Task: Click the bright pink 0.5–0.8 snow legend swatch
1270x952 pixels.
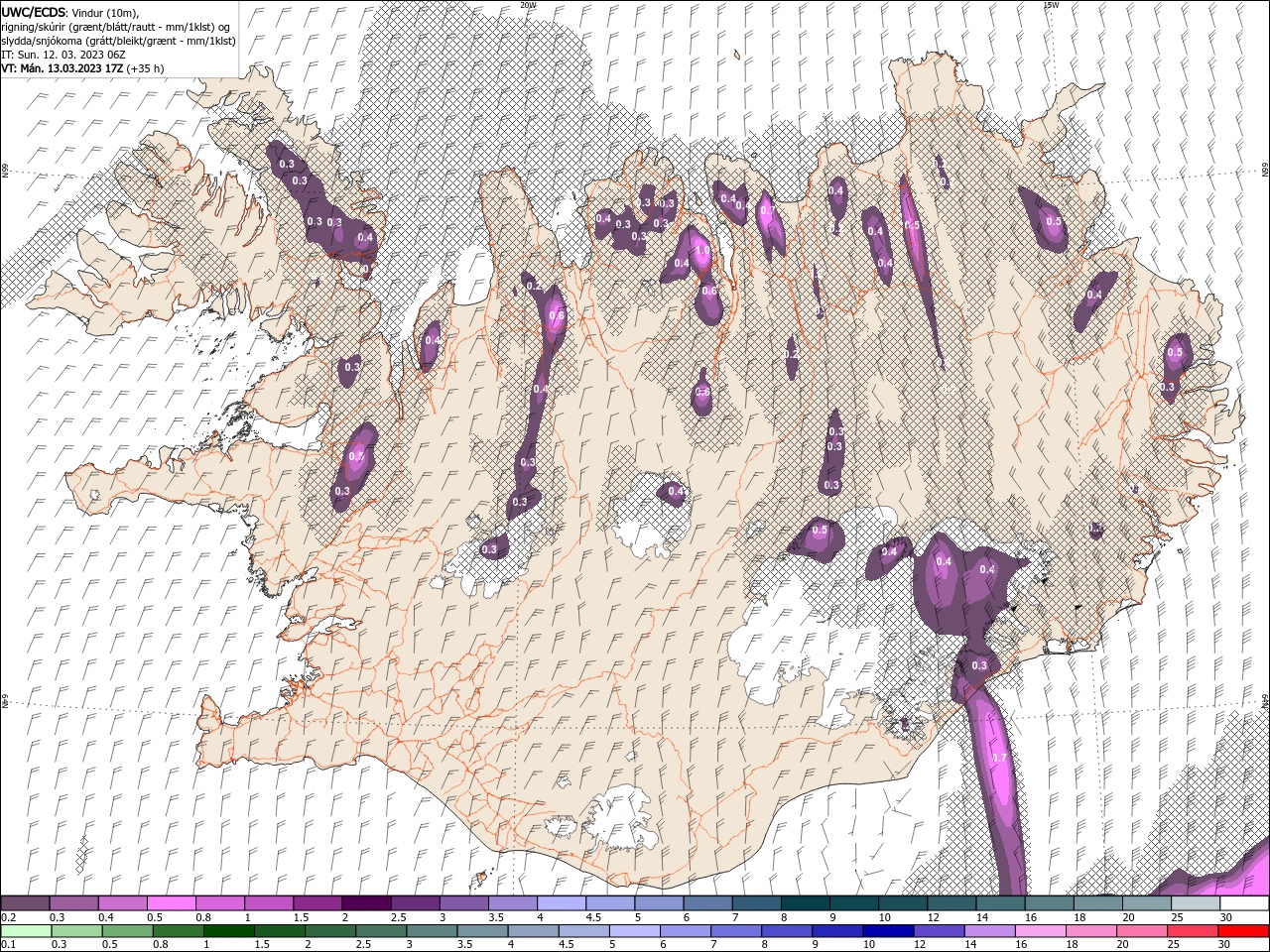Action: 172,903
